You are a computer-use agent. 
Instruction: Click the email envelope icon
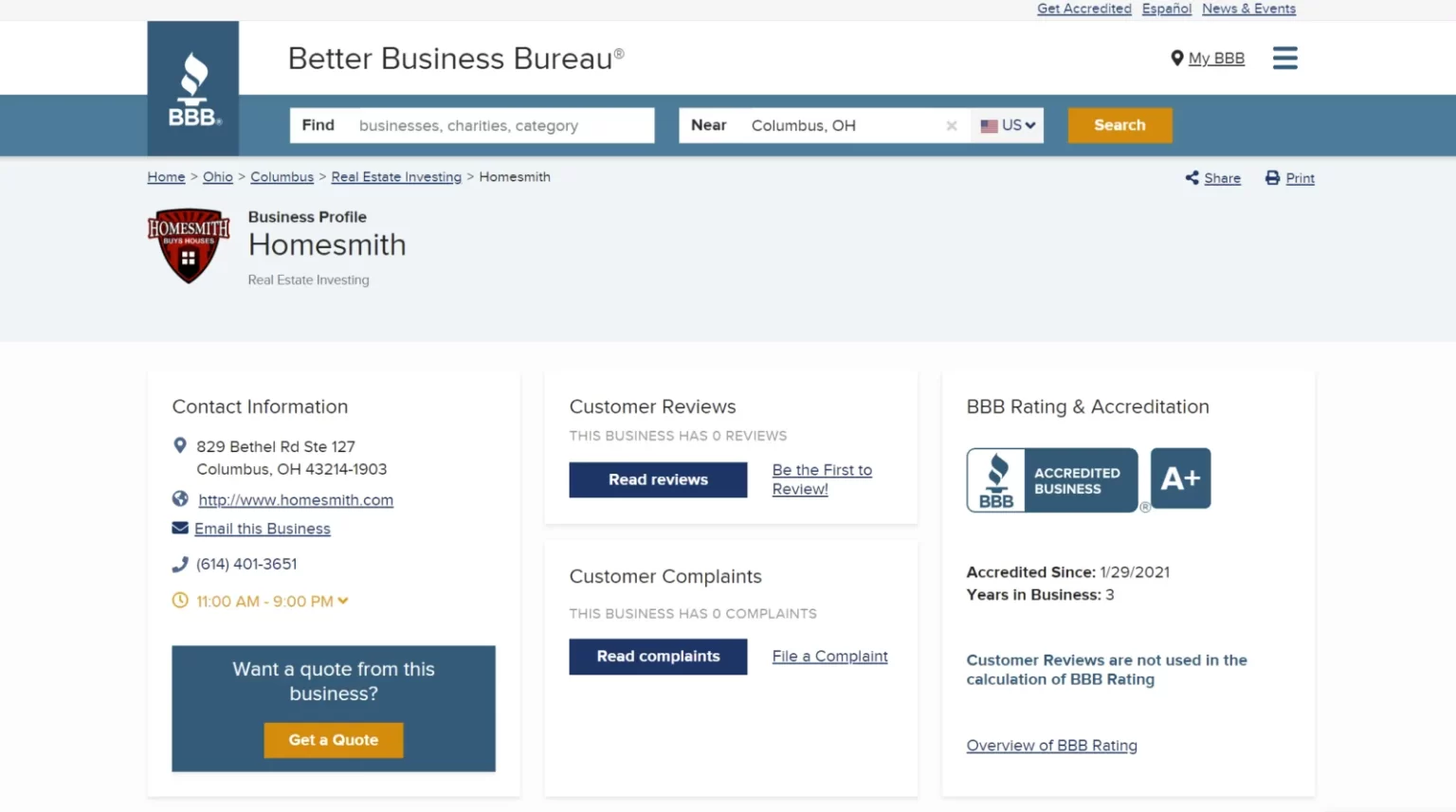pos(180,528)
